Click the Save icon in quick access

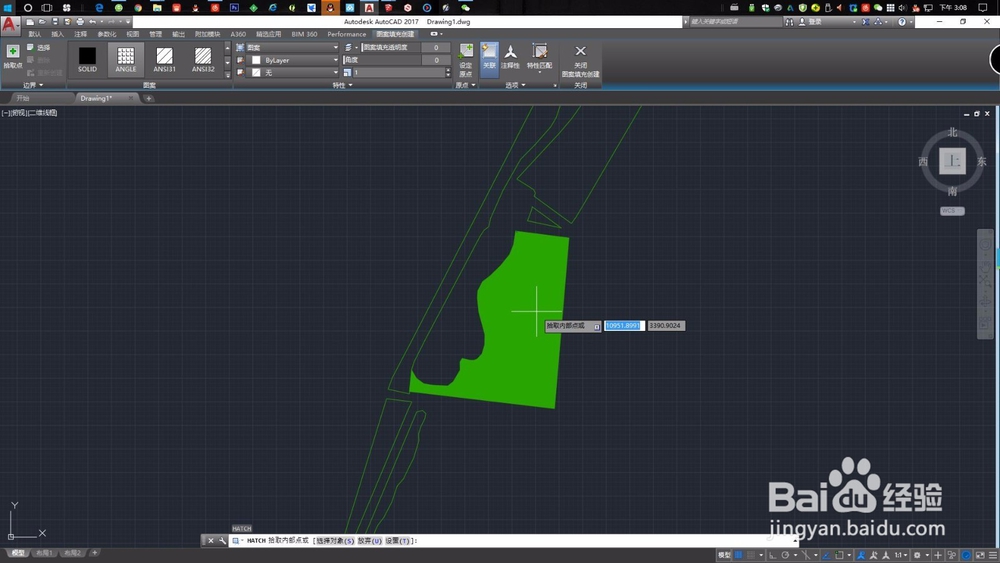(54, 22)
